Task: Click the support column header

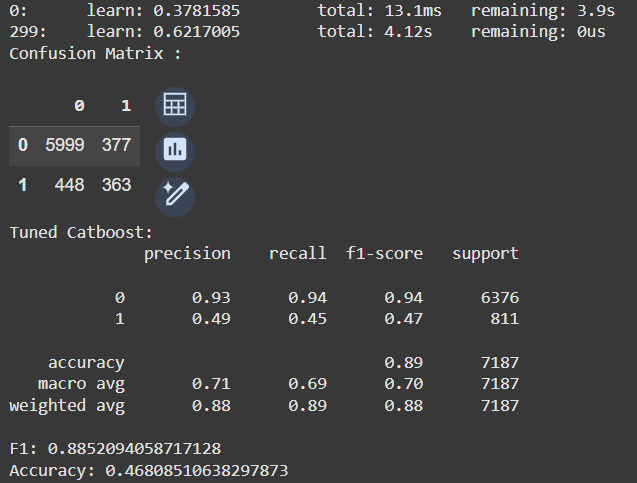Action: pyautogui.click(x=485, y=253)
